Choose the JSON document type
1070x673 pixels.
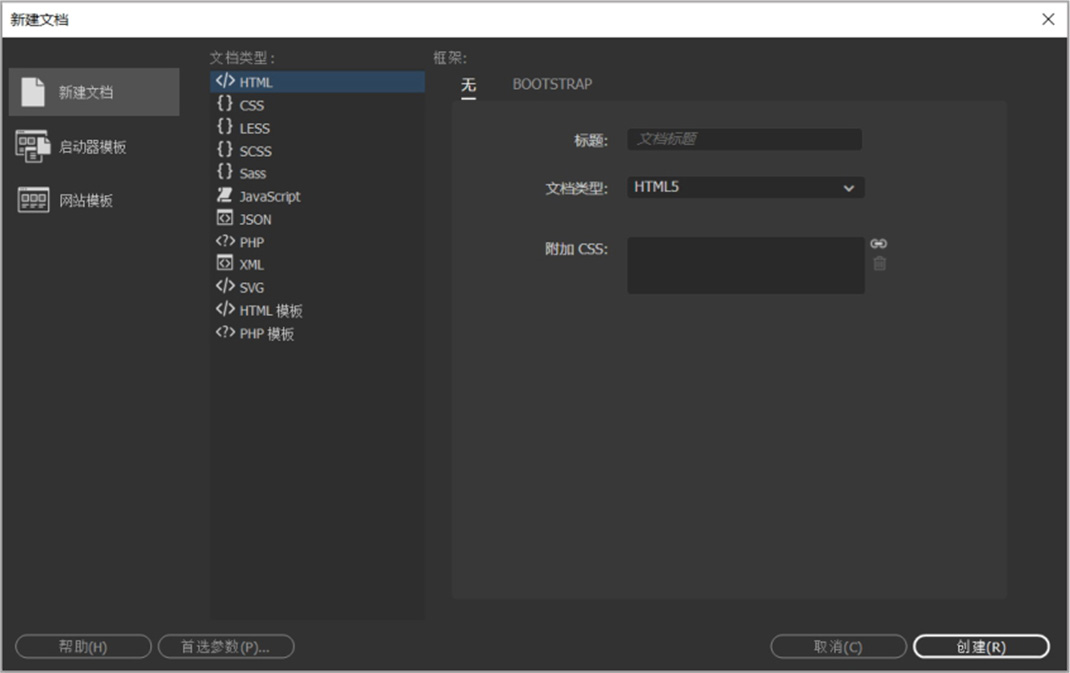coord(255,220)
